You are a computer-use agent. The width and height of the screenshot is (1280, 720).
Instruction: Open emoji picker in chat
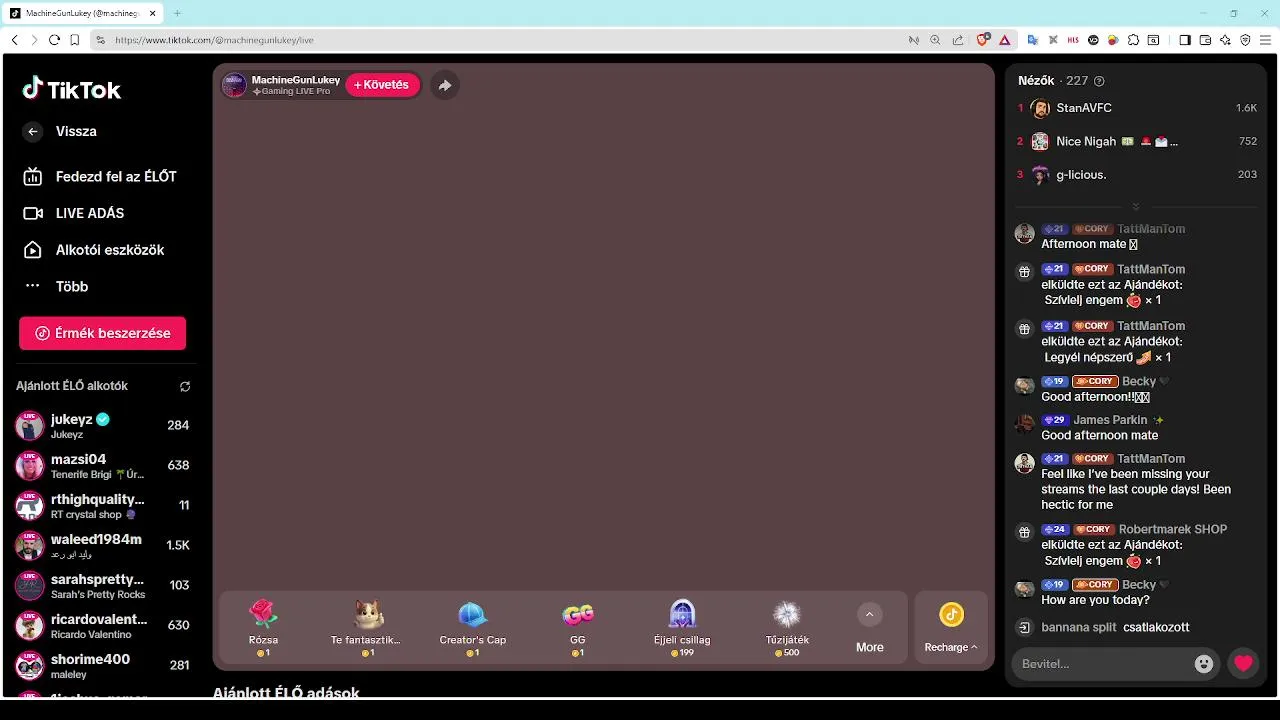(x=1204, y=664)
